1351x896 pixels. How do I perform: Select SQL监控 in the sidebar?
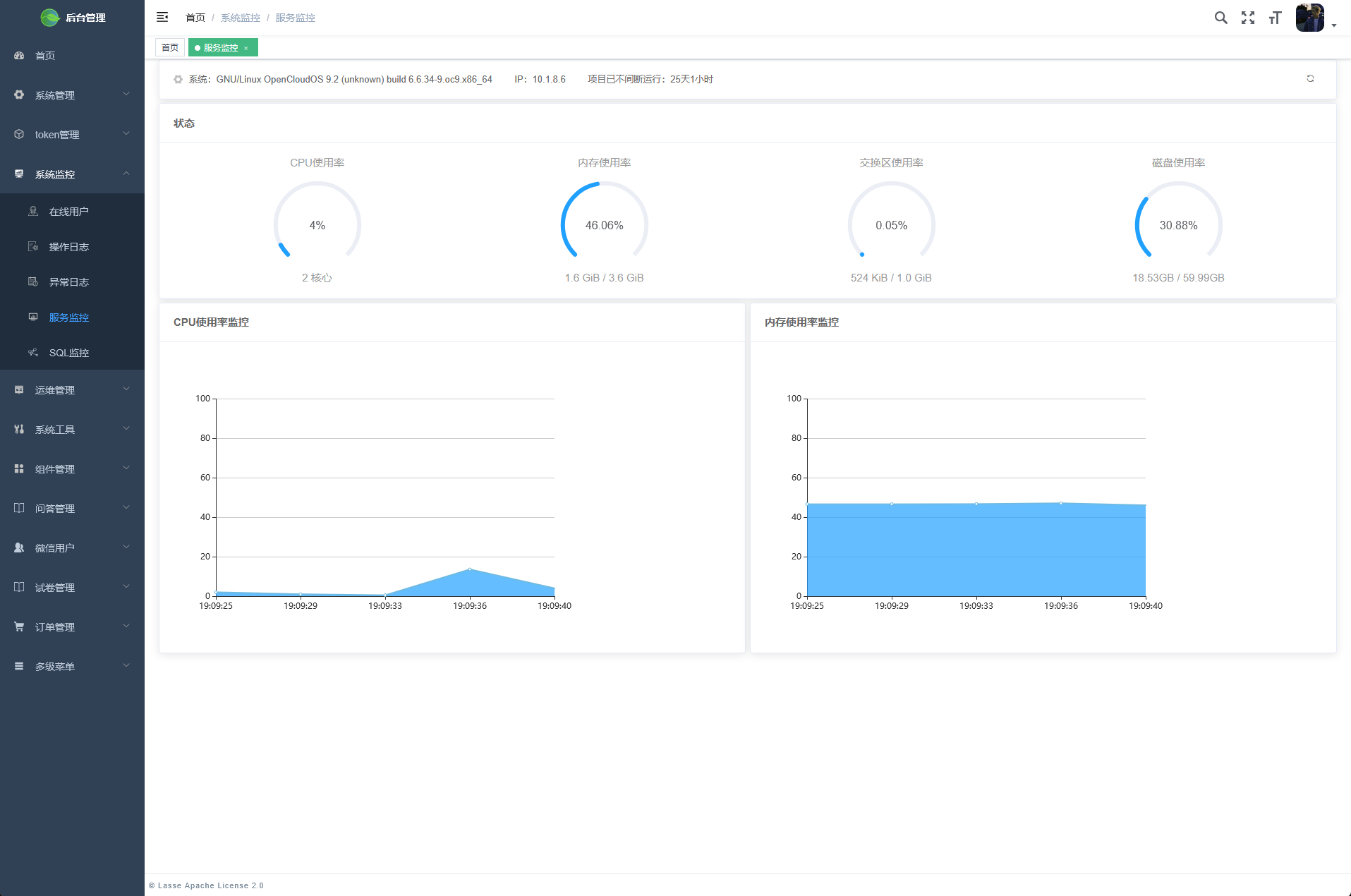[72, 352]
